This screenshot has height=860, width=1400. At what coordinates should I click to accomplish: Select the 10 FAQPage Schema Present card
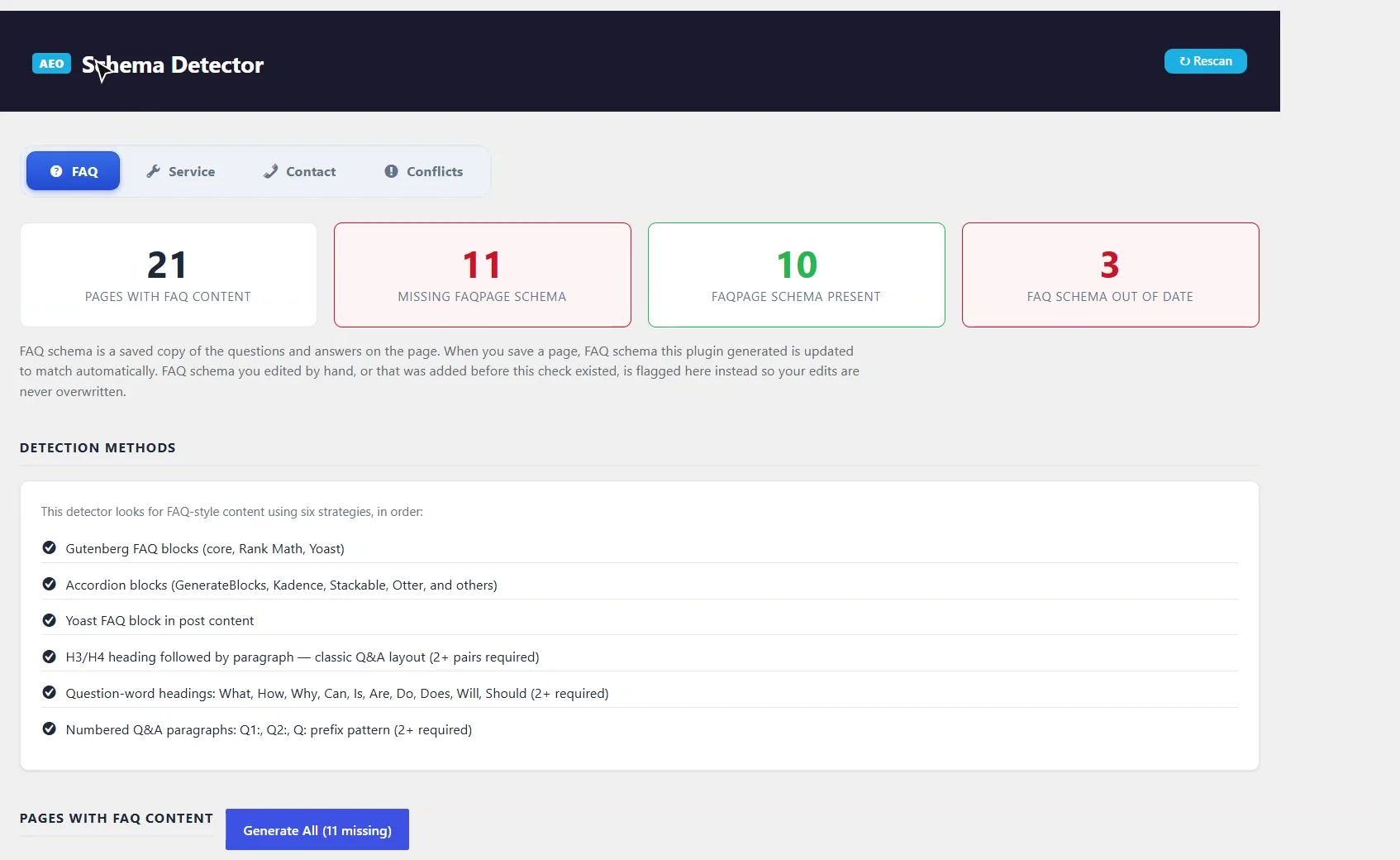pyautogui.click(x=797, y=275)
